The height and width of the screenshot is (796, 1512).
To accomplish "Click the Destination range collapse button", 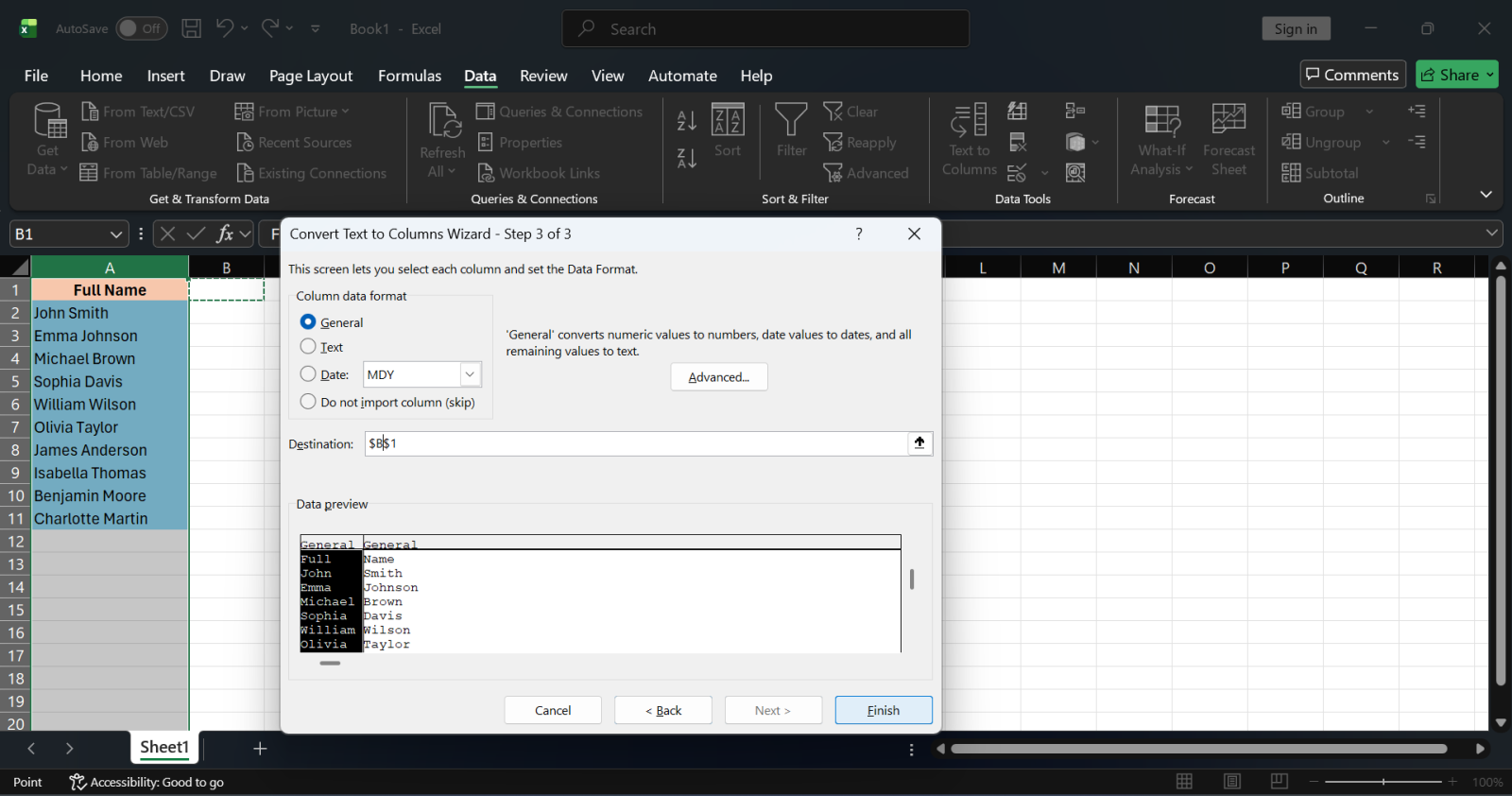I will coord(919,442).
